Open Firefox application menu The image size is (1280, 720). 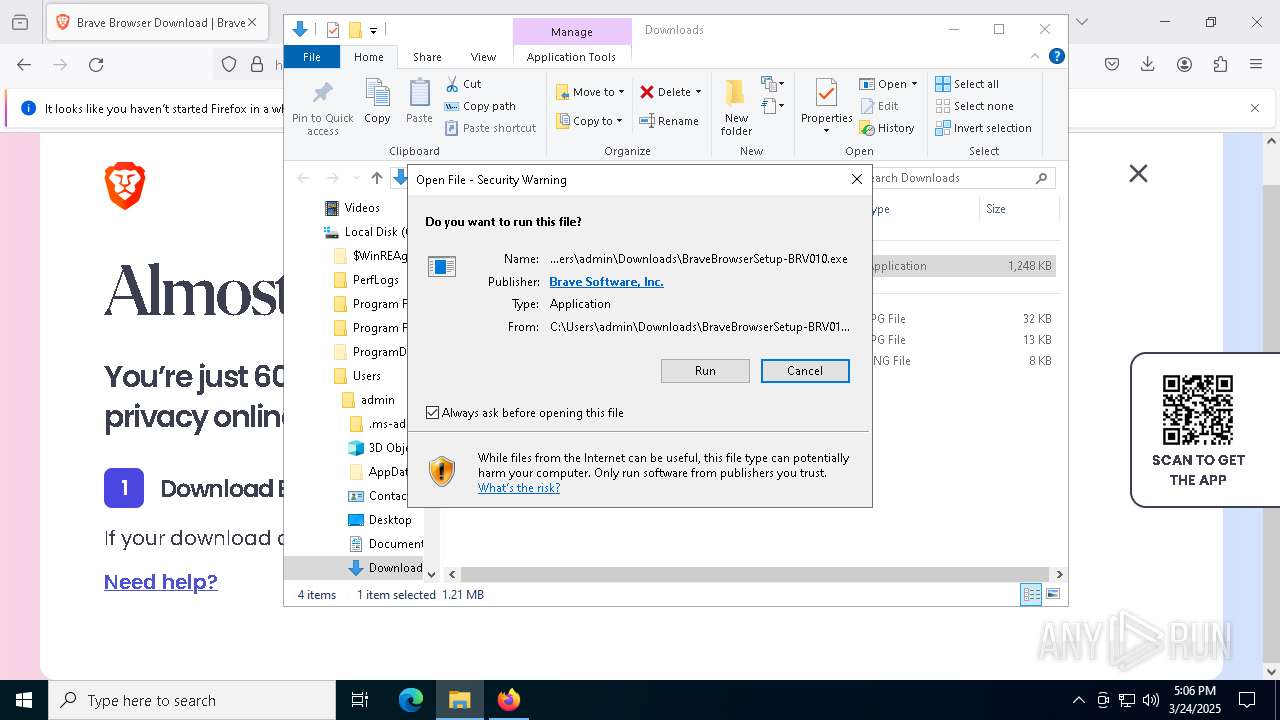click(1256, 64)
